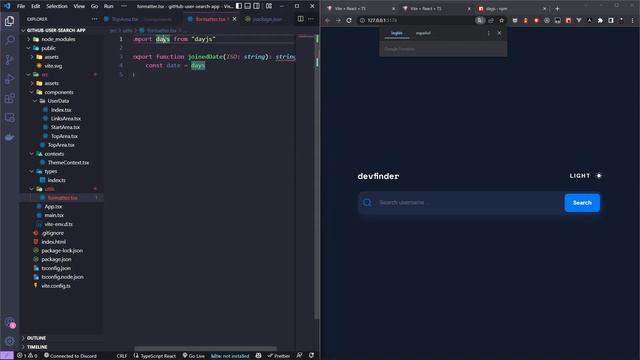The image size is (640, 360).
Task: Toggle the primary side bar layout icon
Action: [239, 6]
